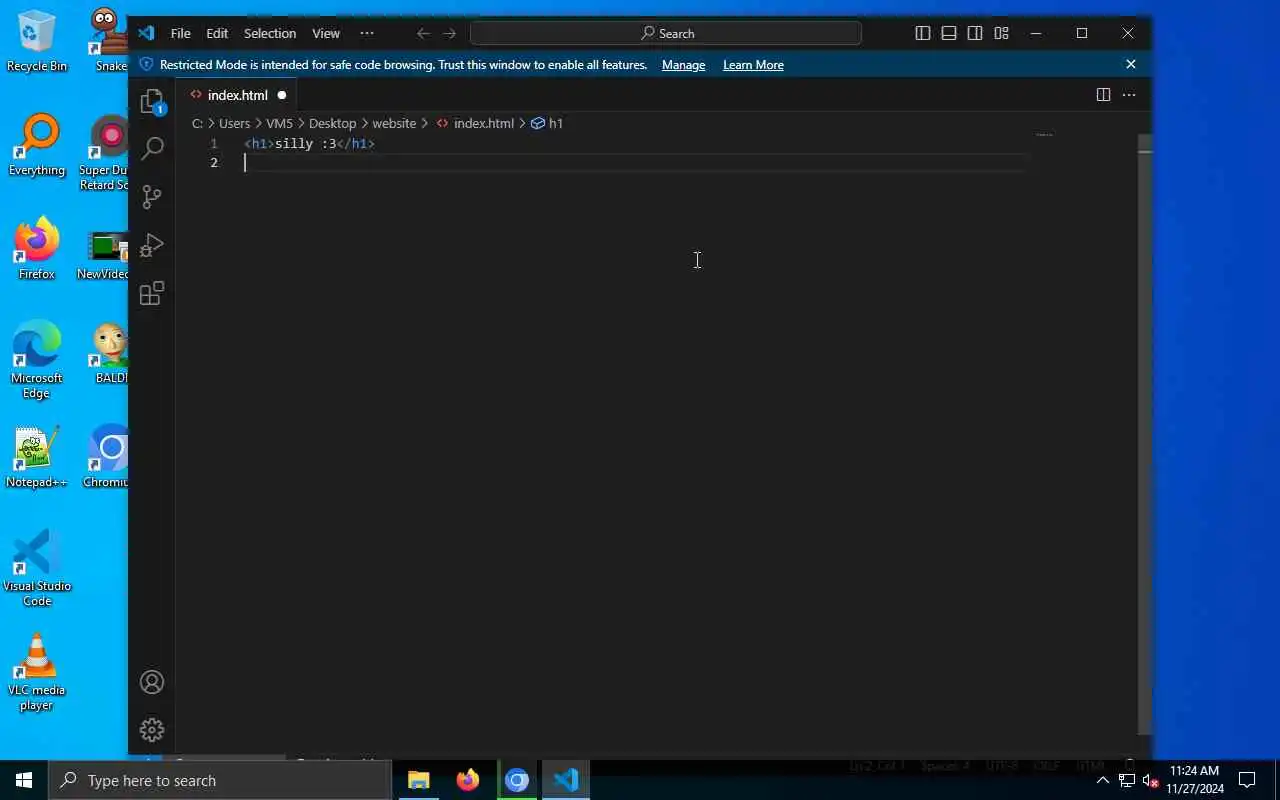This screenshot has height=800, width=1280.
Task: Dismiss the Restricted Mode banner
Action: click(1131, 64)
